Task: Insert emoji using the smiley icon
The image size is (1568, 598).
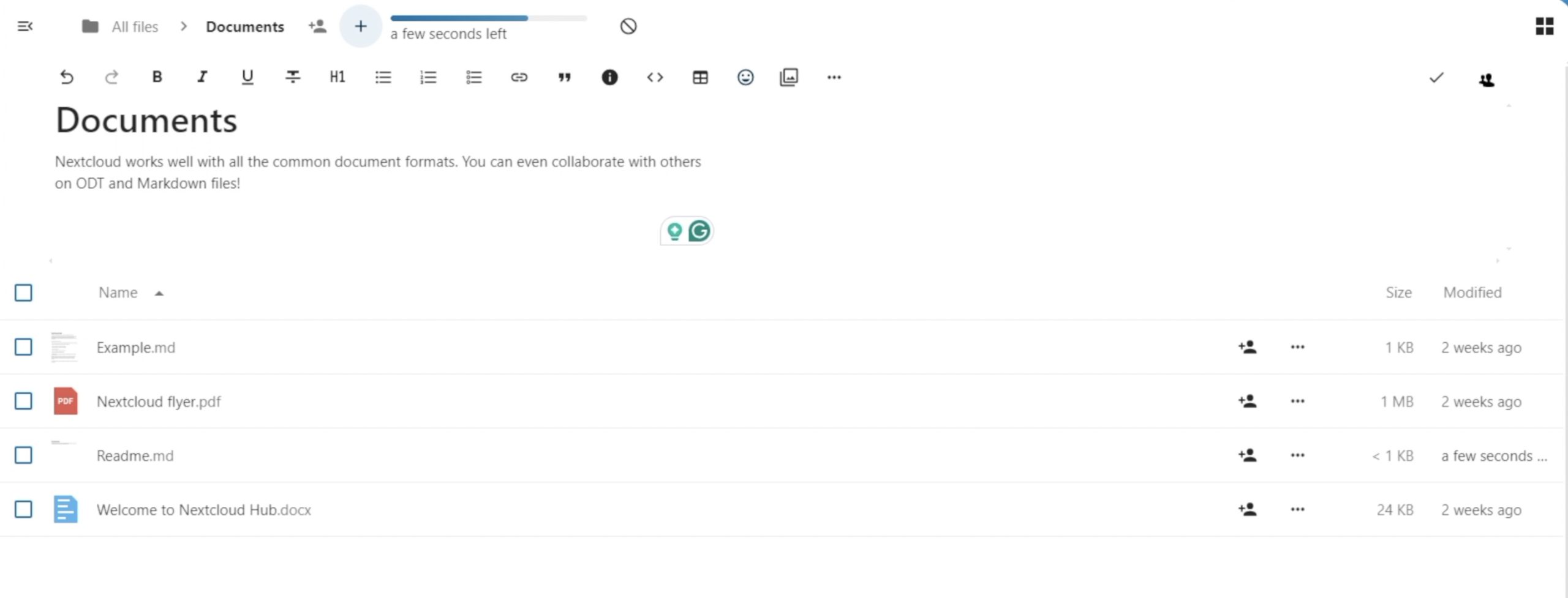Action: [745, 77]
